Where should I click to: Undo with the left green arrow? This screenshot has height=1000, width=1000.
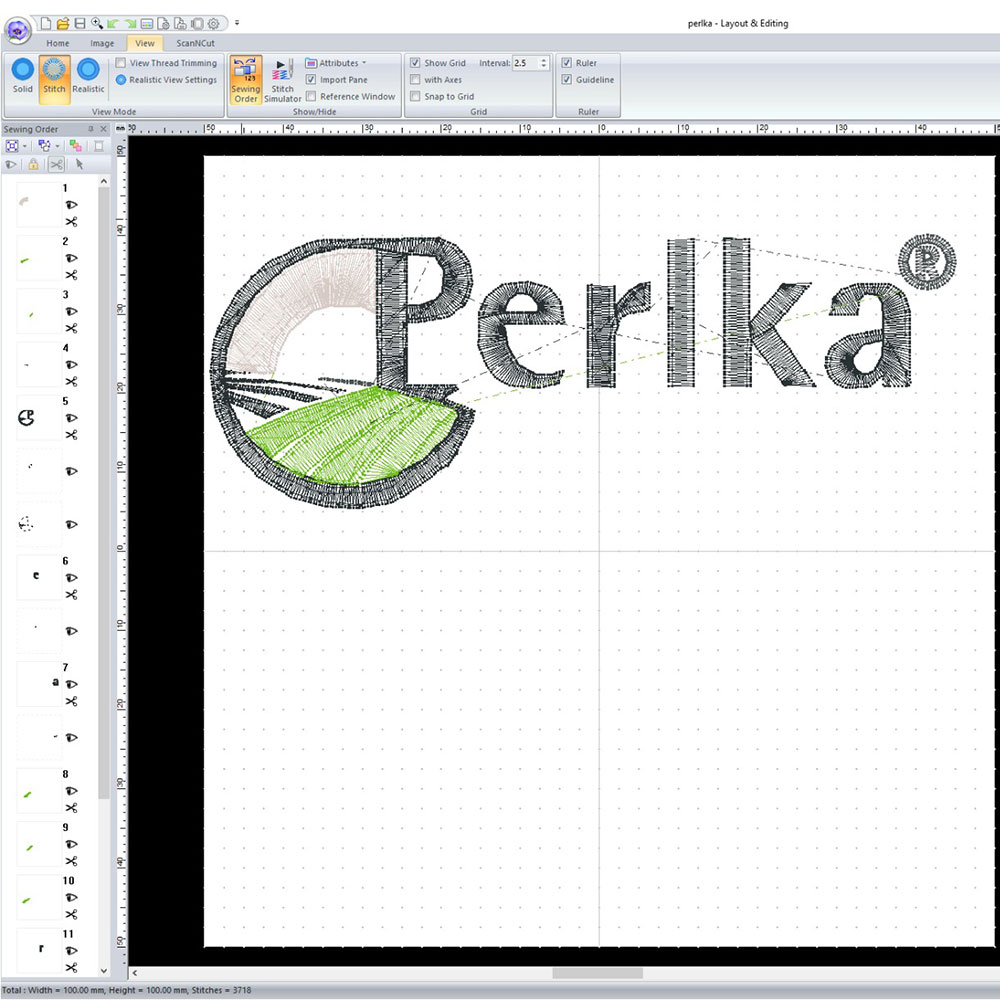[113, 24]
